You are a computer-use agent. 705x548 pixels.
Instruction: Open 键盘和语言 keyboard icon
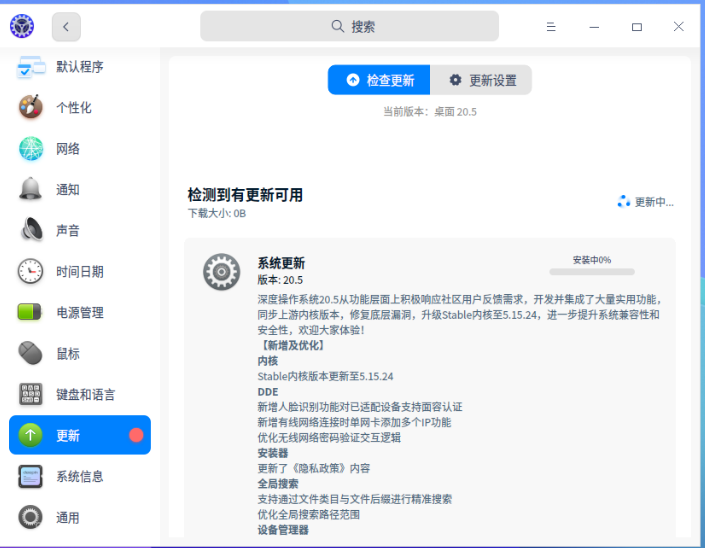pyautogui.click(x=31, y=394)
